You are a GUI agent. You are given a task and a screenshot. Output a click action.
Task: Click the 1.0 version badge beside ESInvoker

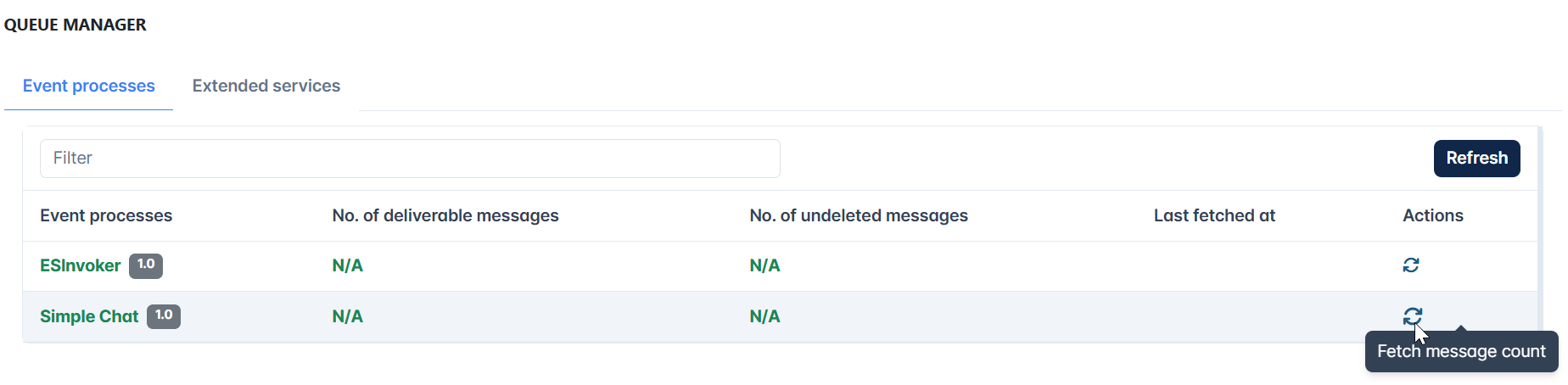(x=146, y=265)
